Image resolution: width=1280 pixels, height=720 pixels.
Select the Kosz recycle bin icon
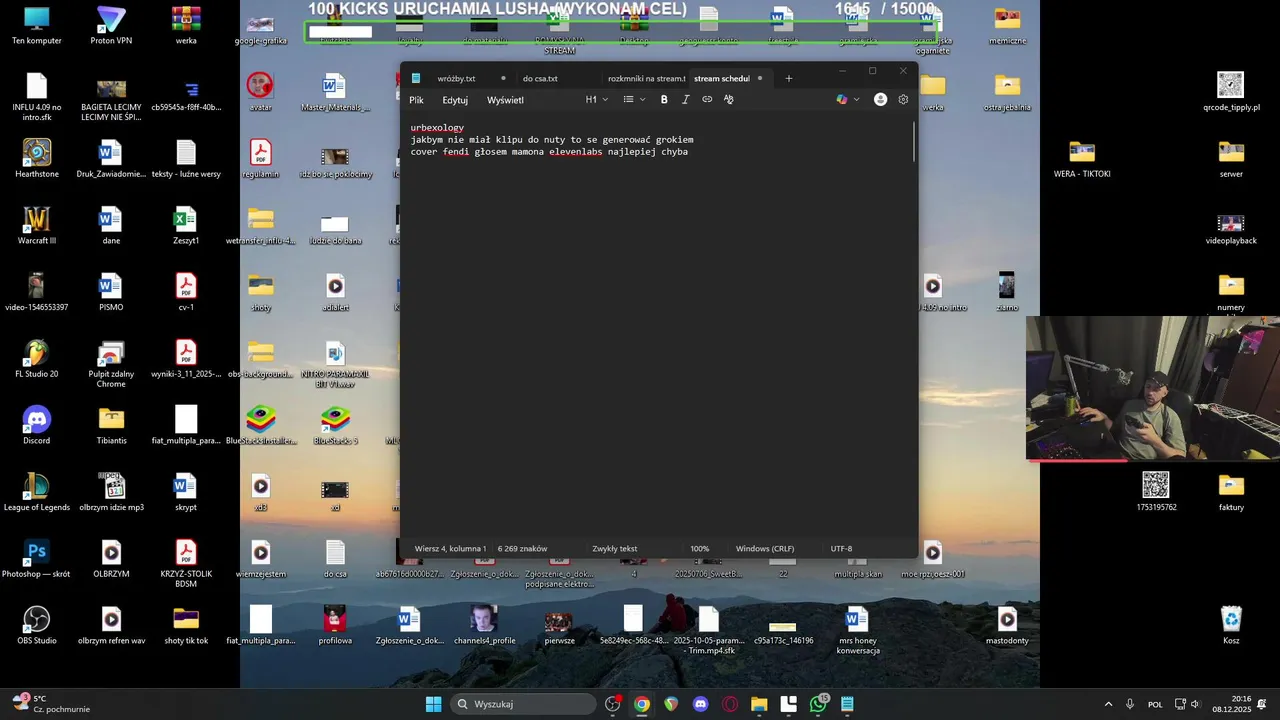pyautogui.click(x=1231, y=626)
